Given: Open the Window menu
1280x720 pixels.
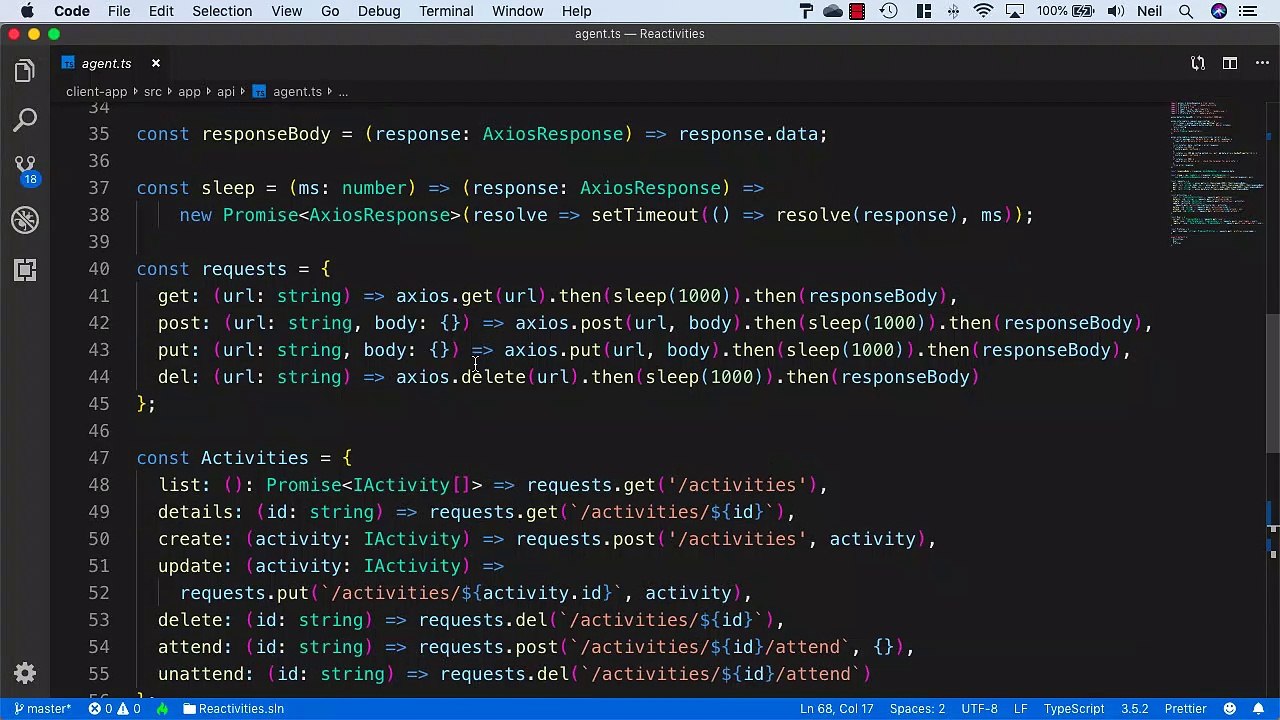Looking at the screenshot, I should pos(518,11).
